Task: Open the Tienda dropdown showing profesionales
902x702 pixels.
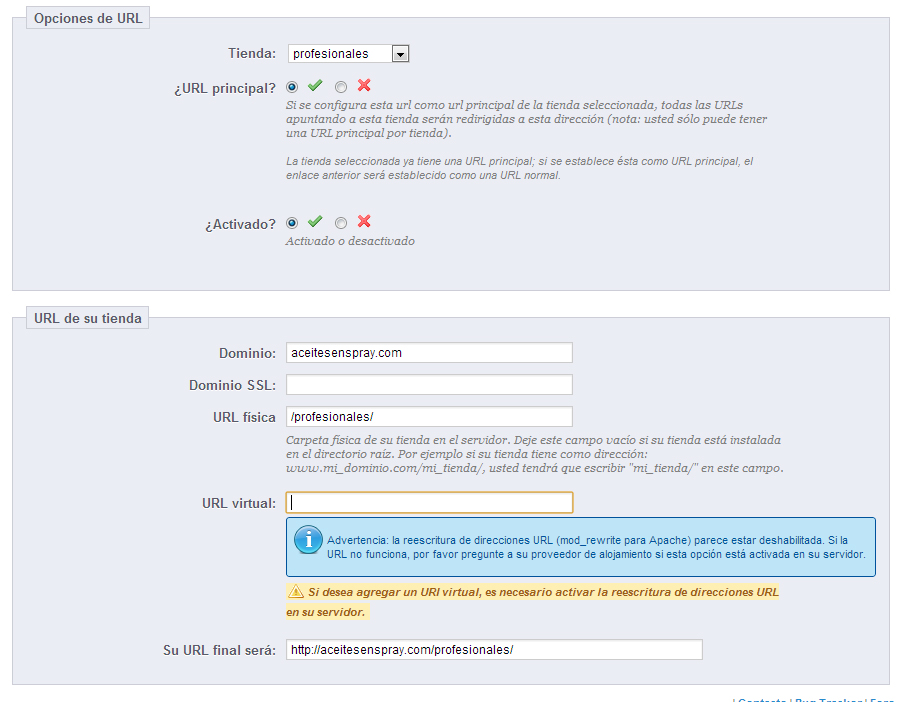Action: [x=348, y=54]
